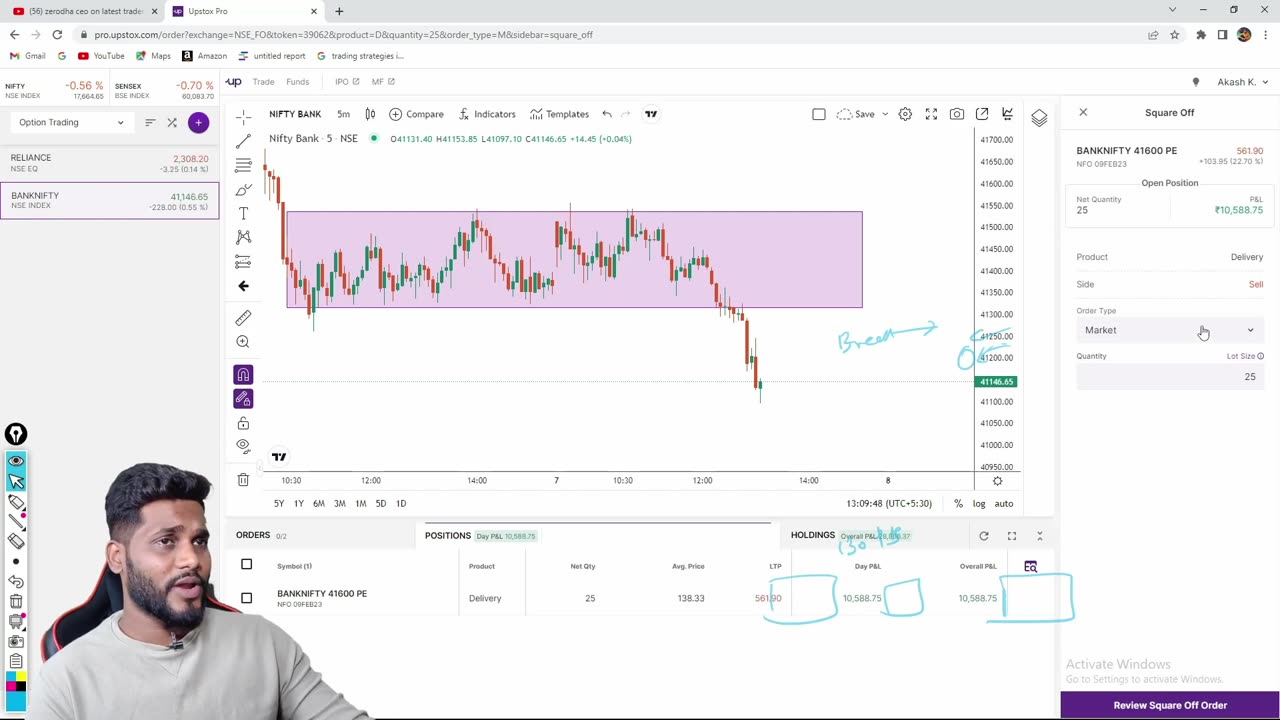This screenshot has width=1280, height=720.
Task: Click the watchlist tools icon
Action: pyautogui.click(x=172, y=122)
